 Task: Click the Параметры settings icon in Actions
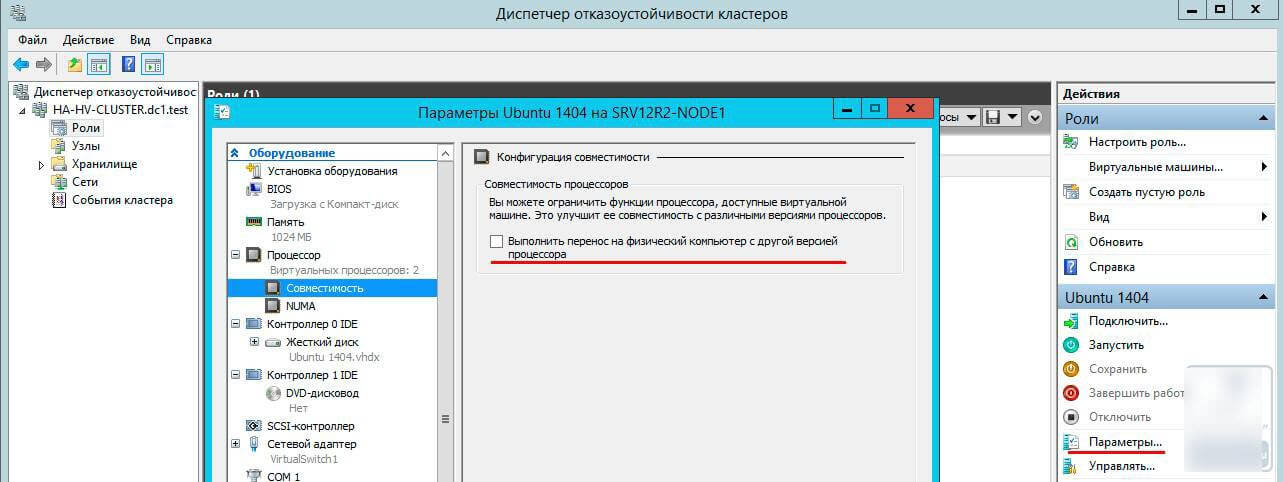click(1071, 442)
